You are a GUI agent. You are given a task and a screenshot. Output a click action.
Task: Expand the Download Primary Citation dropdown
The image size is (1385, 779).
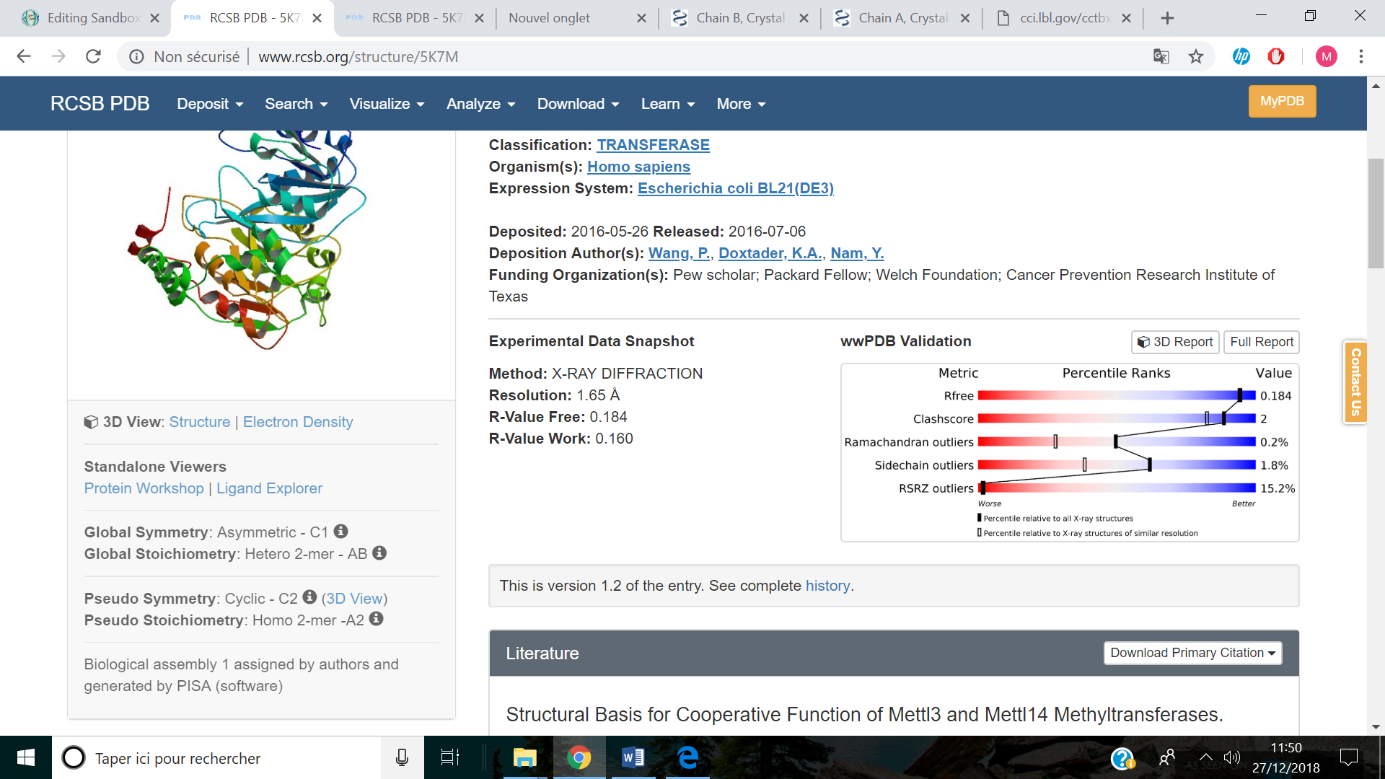(1193, 653)
